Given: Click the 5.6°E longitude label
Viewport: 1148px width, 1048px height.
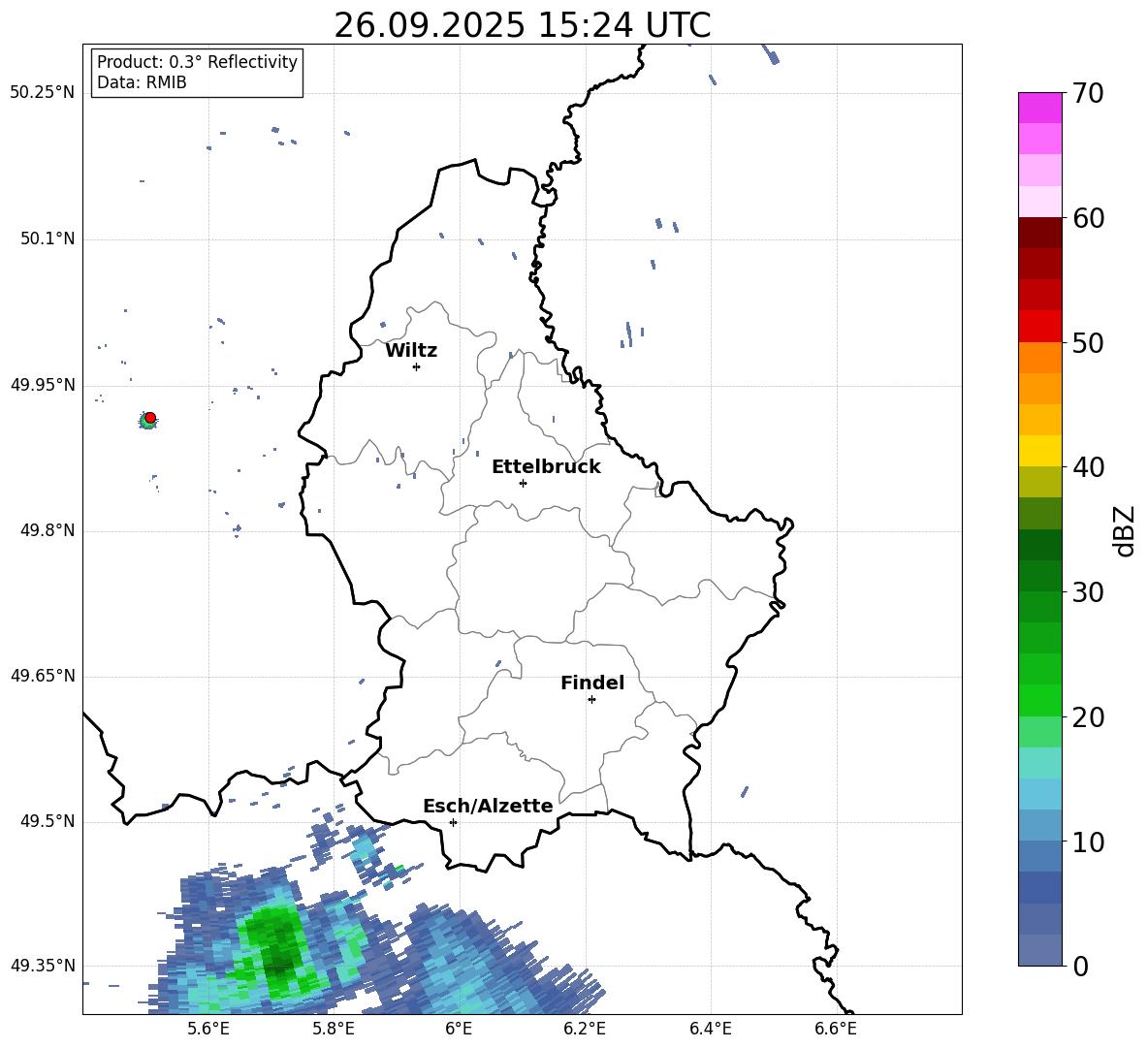Looking at the screenshot, I should pos(208,1029).
